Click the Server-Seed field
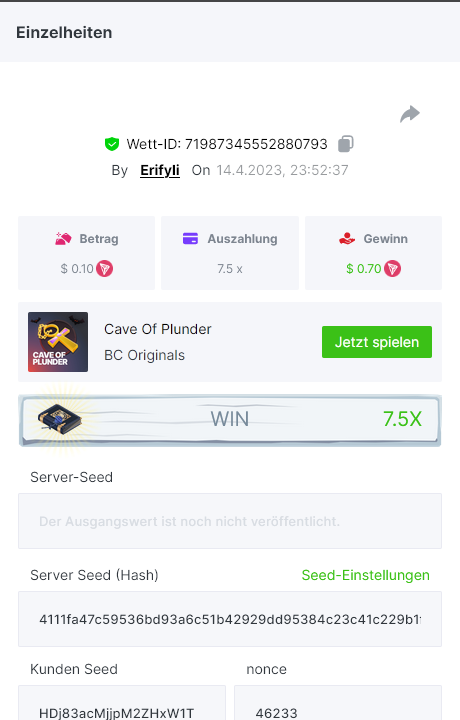Screen dimensions: 460x720 pos(230,521)
